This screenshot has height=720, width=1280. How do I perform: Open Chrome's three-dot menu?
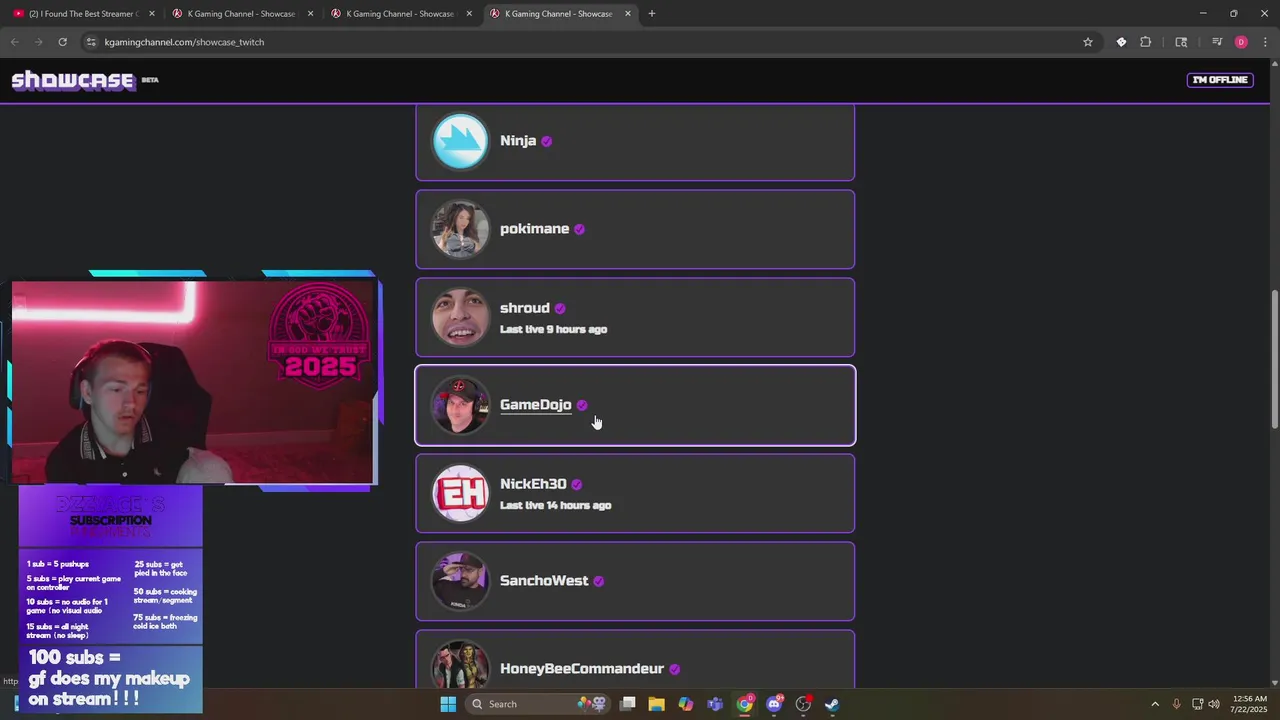[x=1265, y=42]
